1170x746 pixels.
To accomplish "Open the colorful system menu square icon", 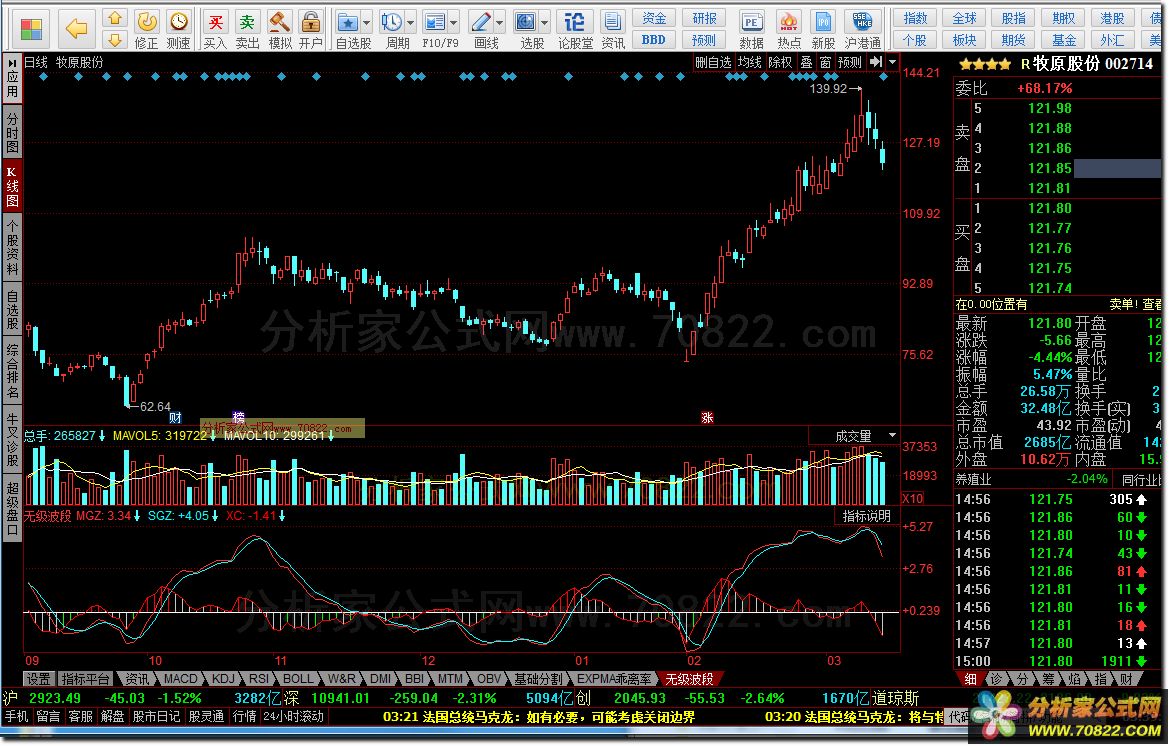I will coord(31,28).
